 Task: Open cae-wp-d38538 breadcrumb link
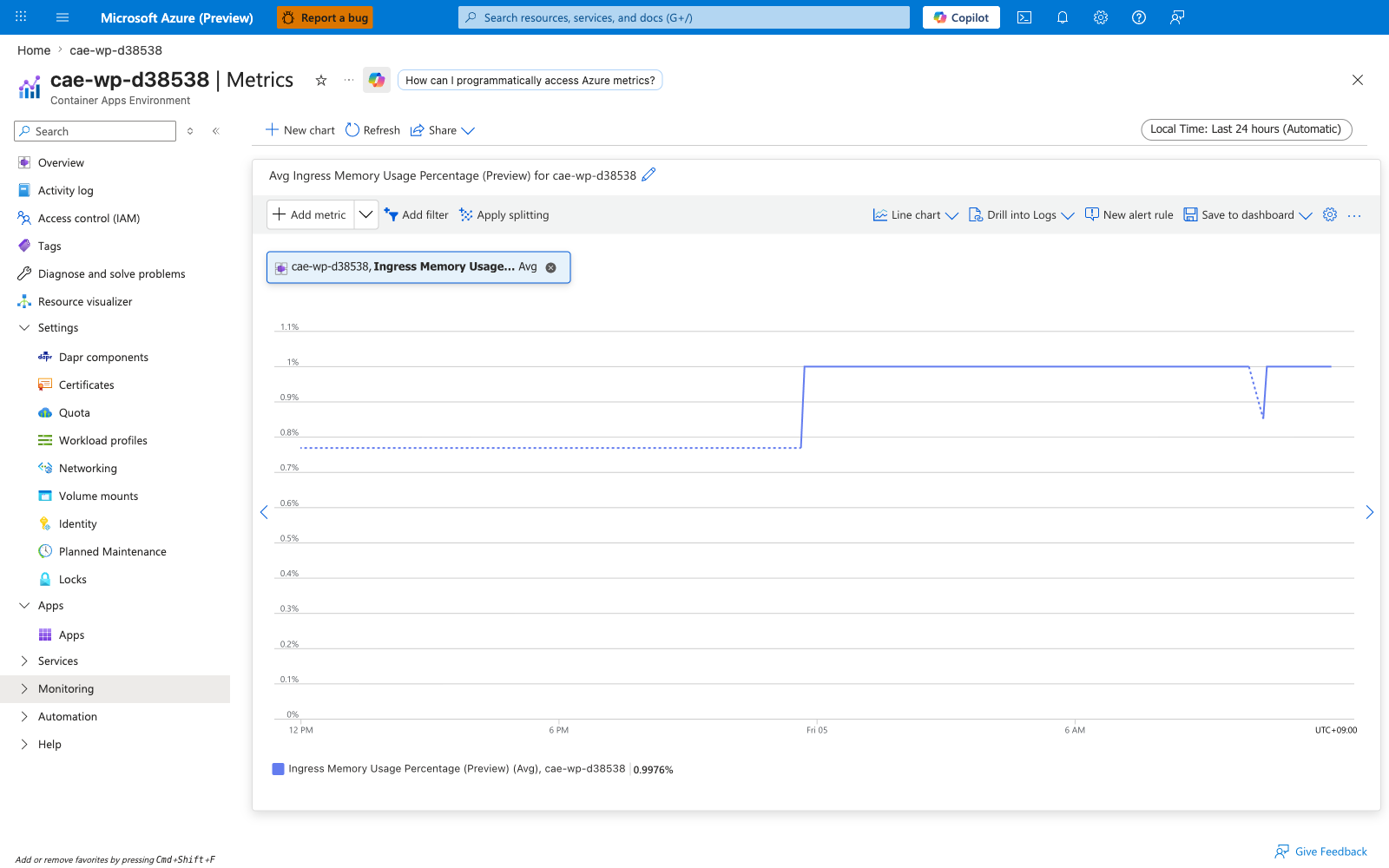(115, 50)
